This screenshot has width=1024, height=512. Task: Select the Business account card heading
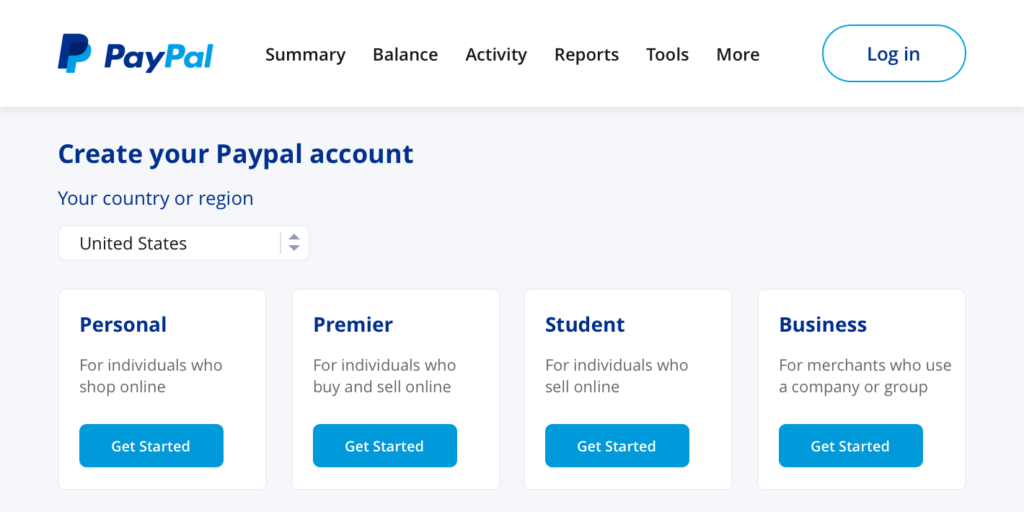tap(823, 324)
